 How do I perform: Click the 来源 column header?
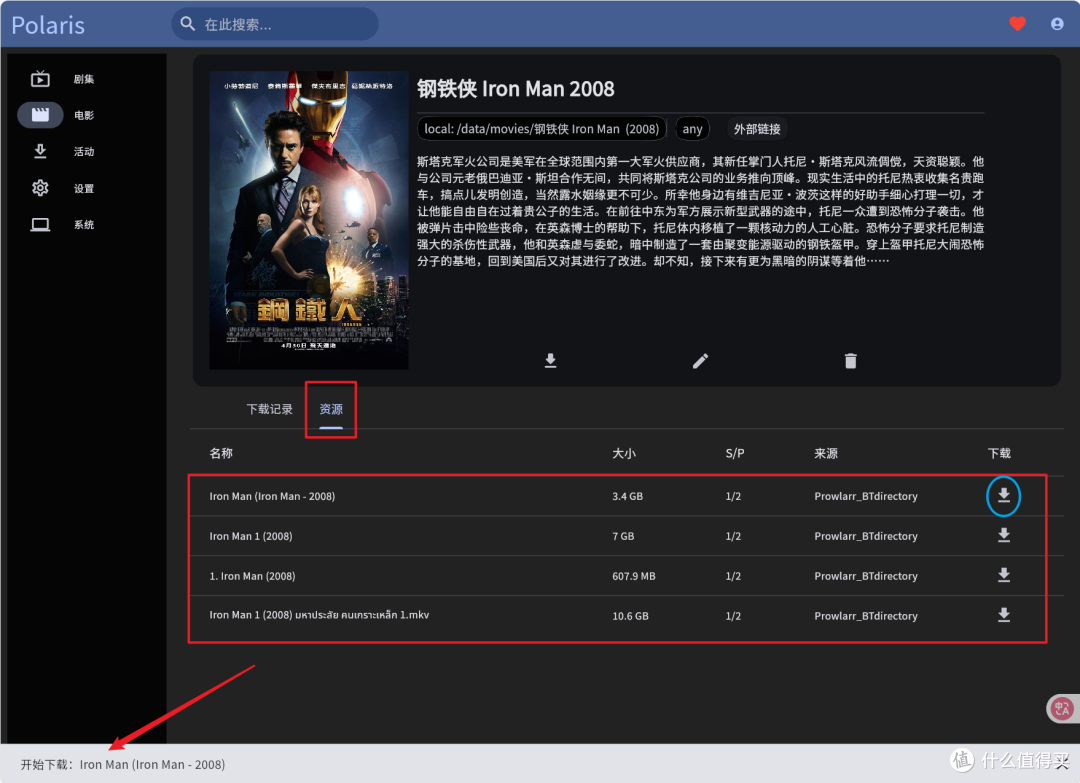(x=826, y=453)
